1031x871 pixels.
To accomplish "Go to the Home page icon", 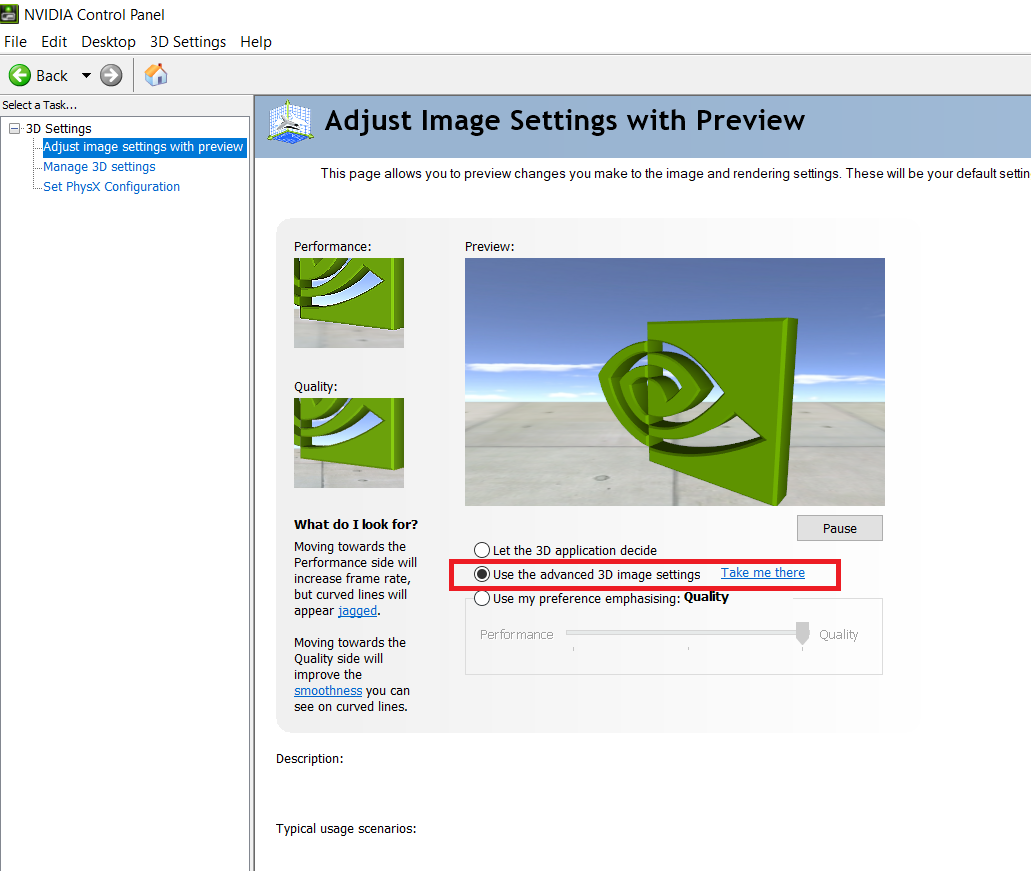I will pos(156,75).
